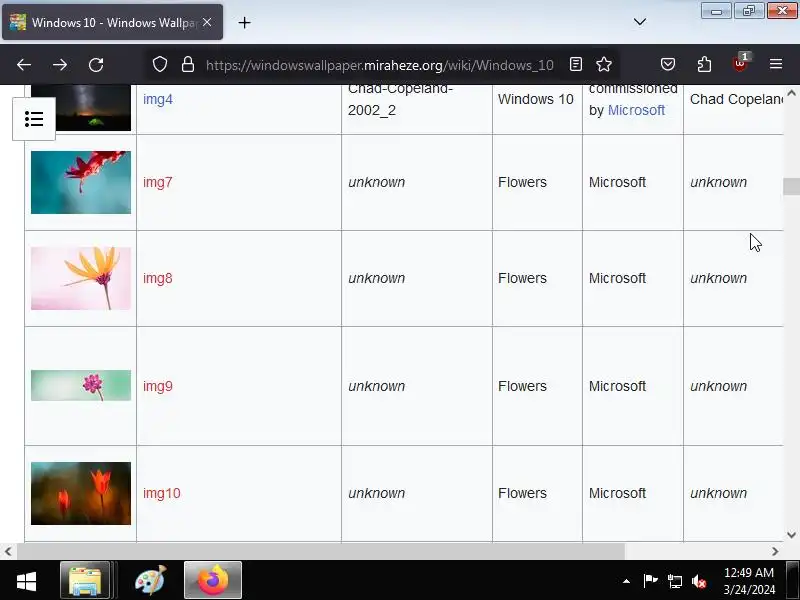Viewport: 800px width, 600px height.
Task: Open the img4 link
Action: click(158, 99)
